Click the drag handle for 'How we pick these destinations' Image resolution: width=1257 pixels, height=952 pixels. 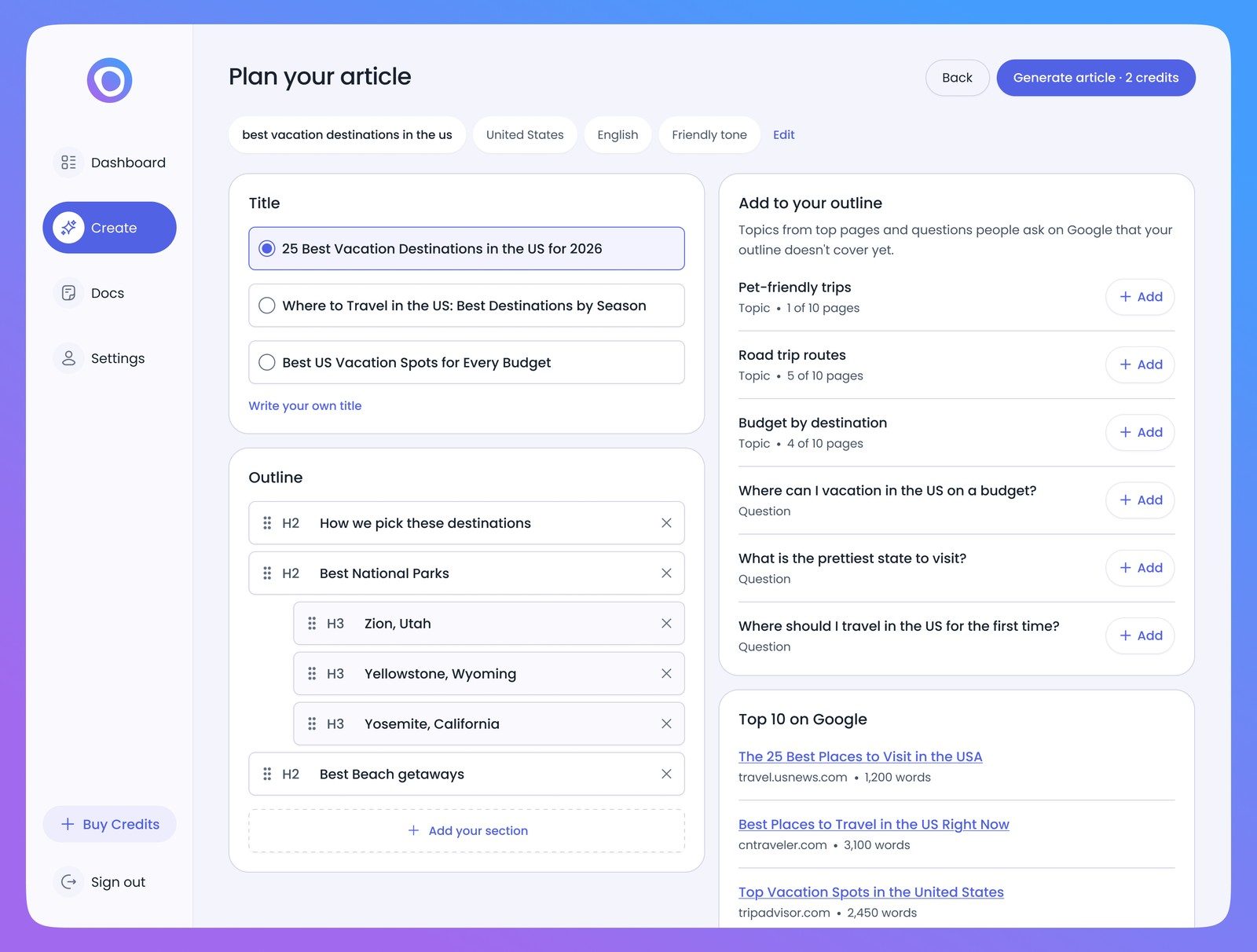click(x=267, y=523)
